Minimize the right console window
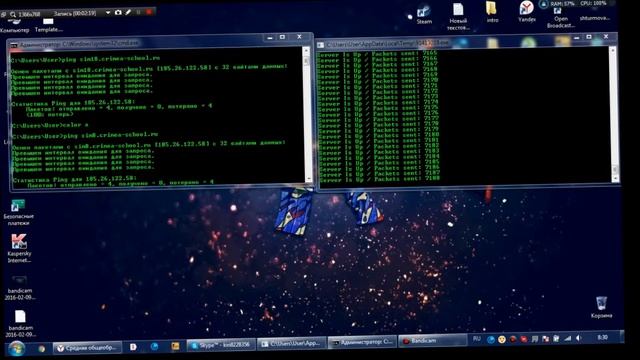 (x=576, y=38)
